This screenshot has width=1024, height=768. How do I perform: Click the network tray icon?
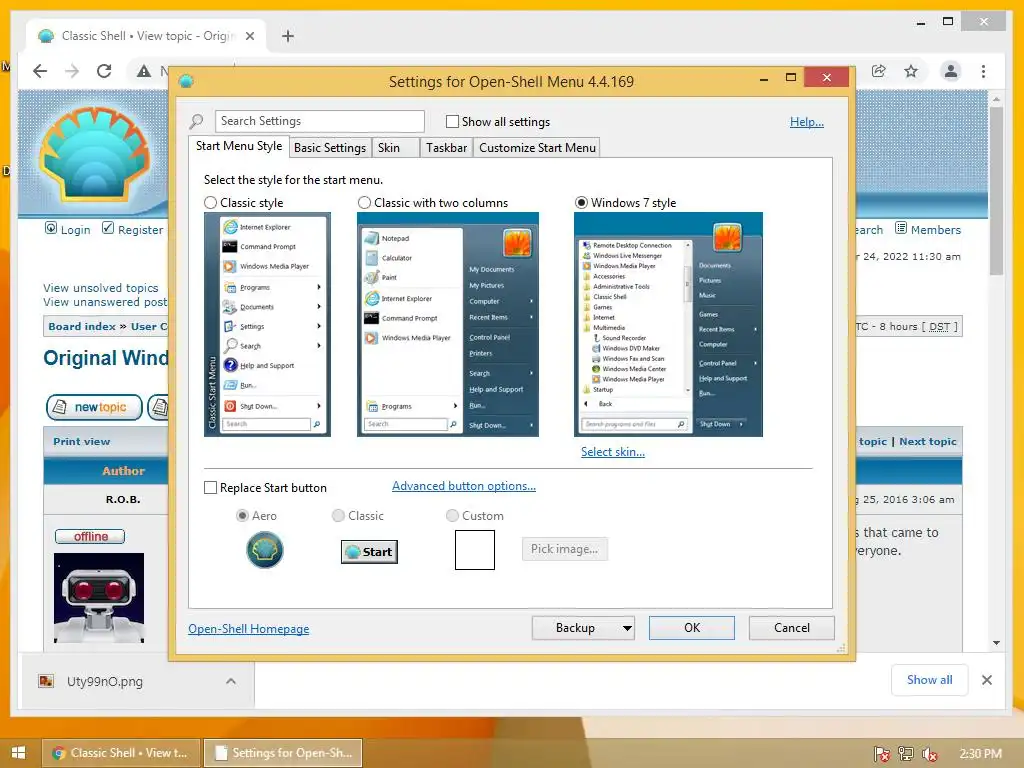[906, 754]
